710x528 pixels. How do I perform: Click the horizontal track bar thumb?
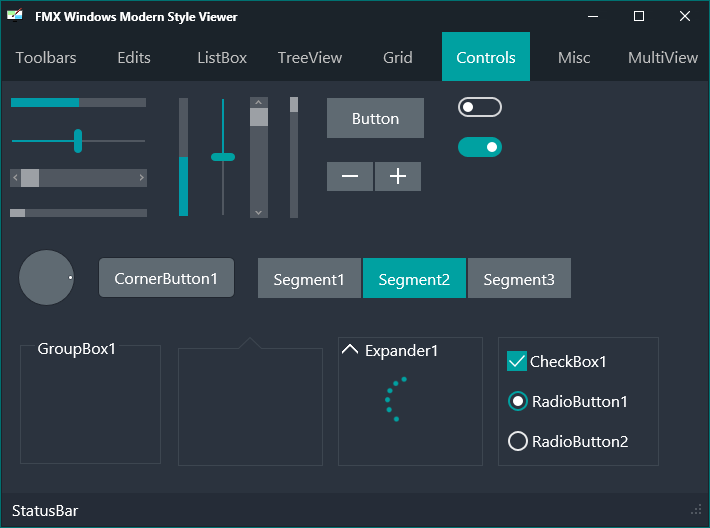tap(78, 141)
